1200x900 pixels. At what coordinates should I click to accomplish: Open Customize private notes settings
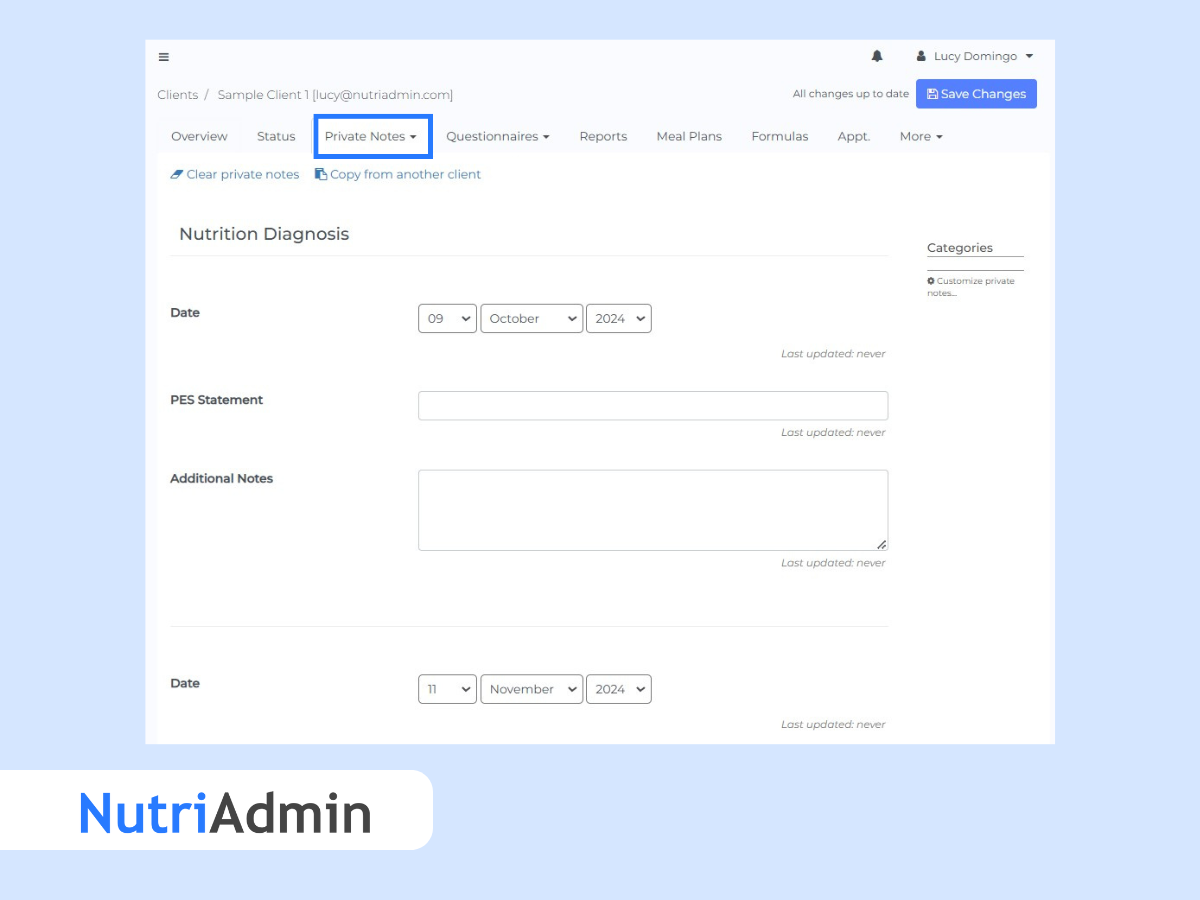[x=974, y=287]
